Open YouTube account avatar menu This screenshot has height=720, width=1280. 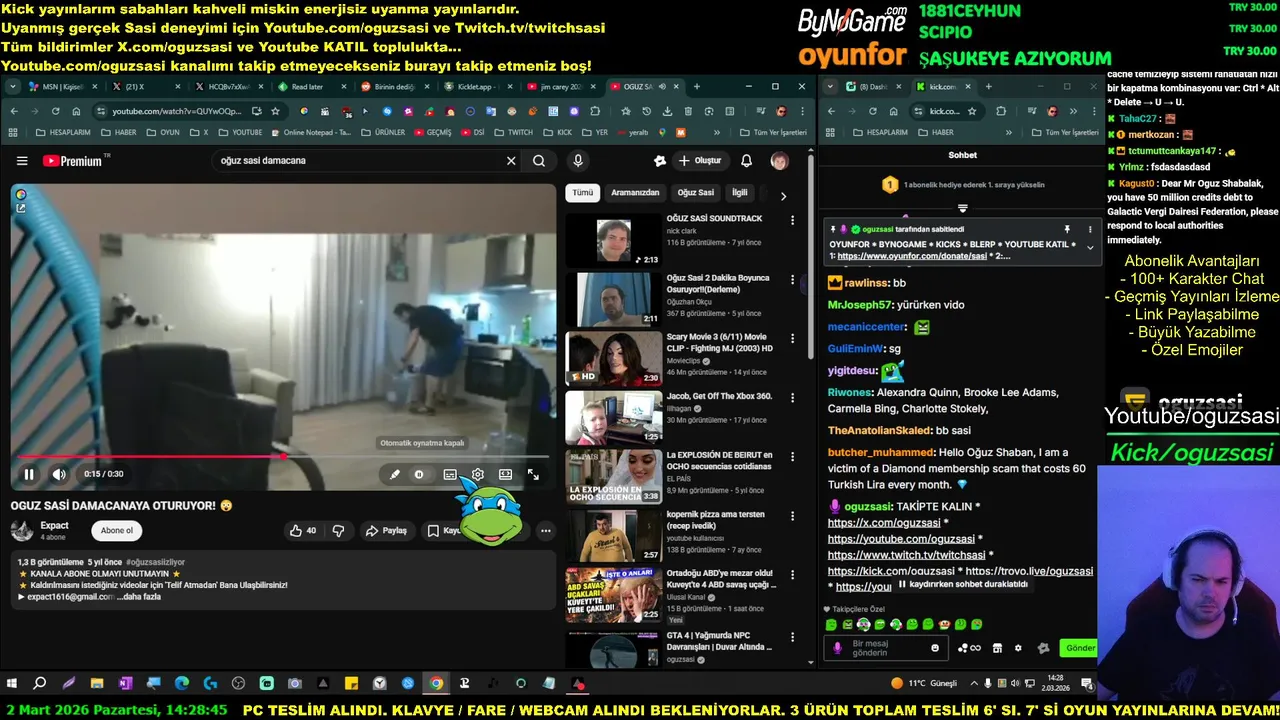[x=779, y=161]
